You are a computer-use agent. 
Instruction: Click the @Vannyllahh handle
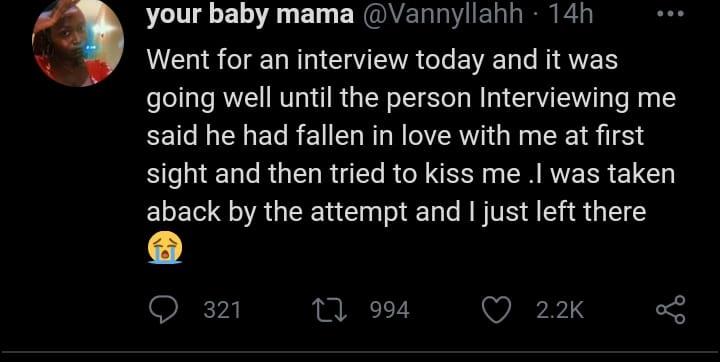tap(442, 15)
